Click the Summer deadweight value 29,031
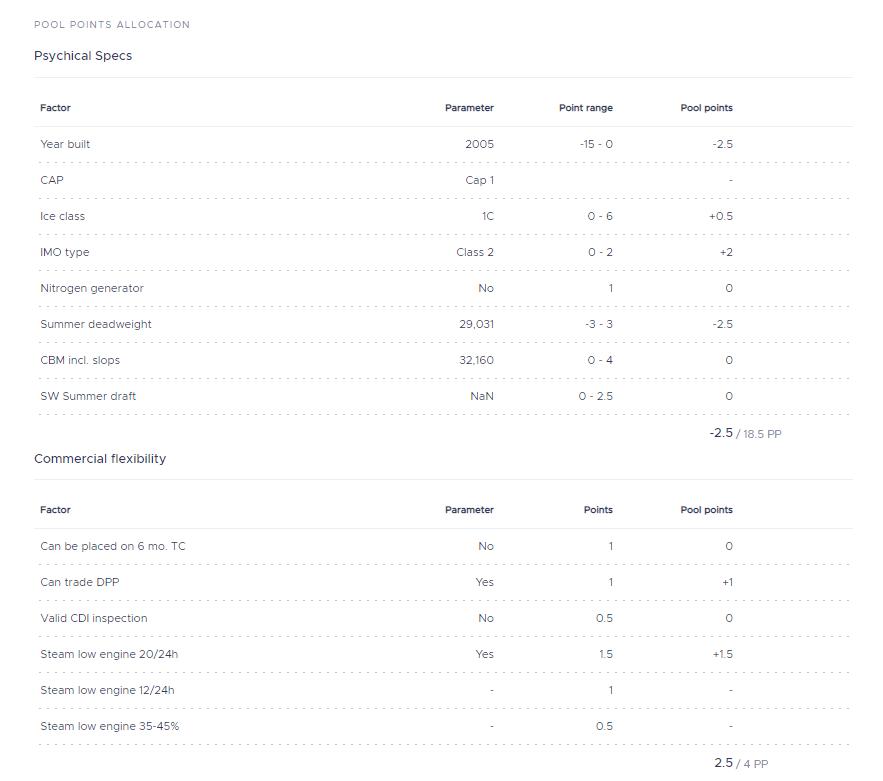Screen dimensions: 883x781 coord(476,324)
